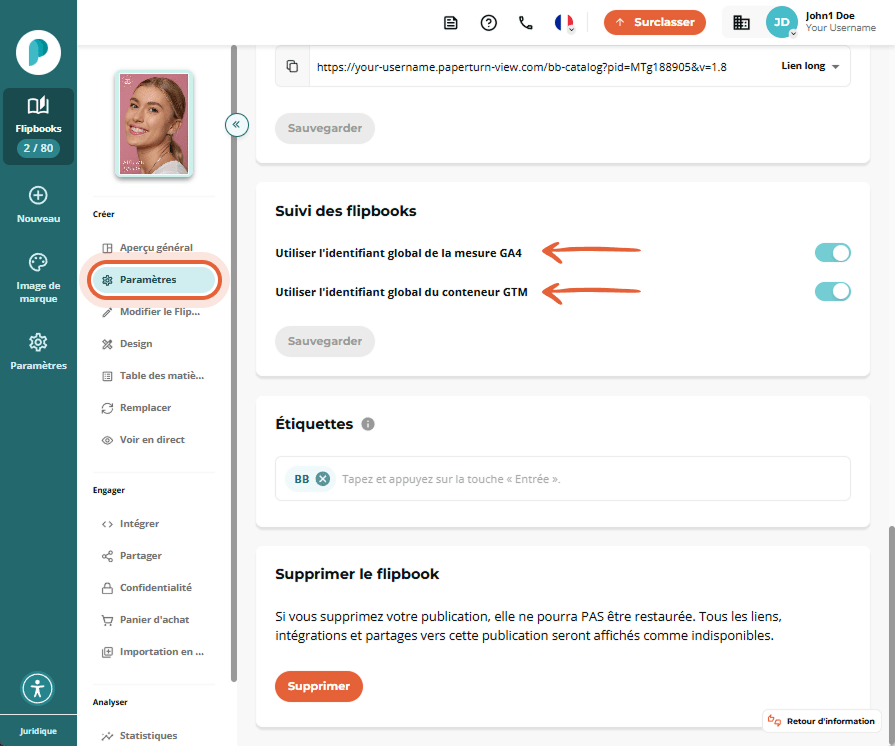Open the Juridique legal link
This screenshot has height=746, width=895.
click(x=38, y=731)
